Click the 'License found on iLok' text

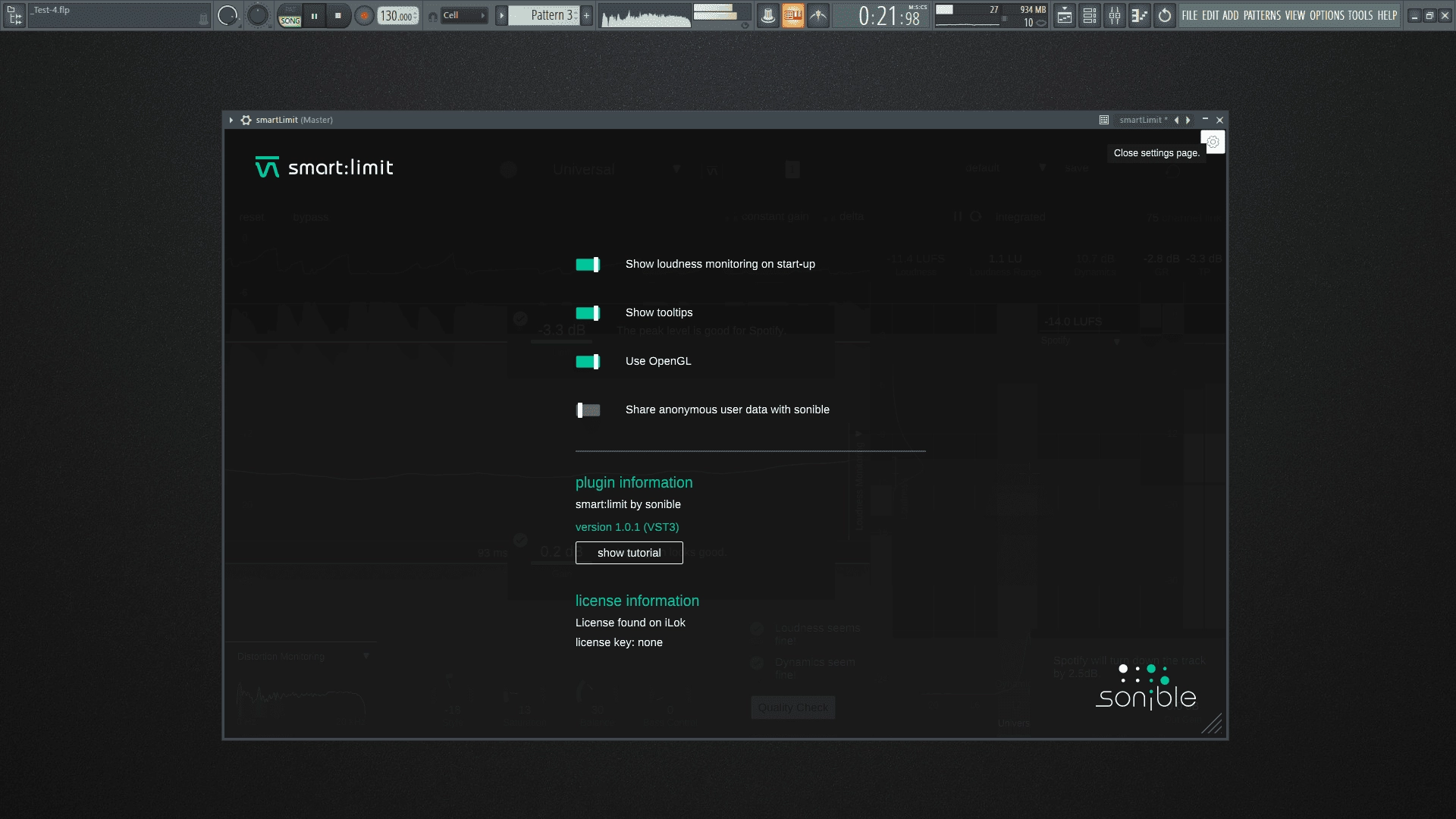tap(630, 623)
